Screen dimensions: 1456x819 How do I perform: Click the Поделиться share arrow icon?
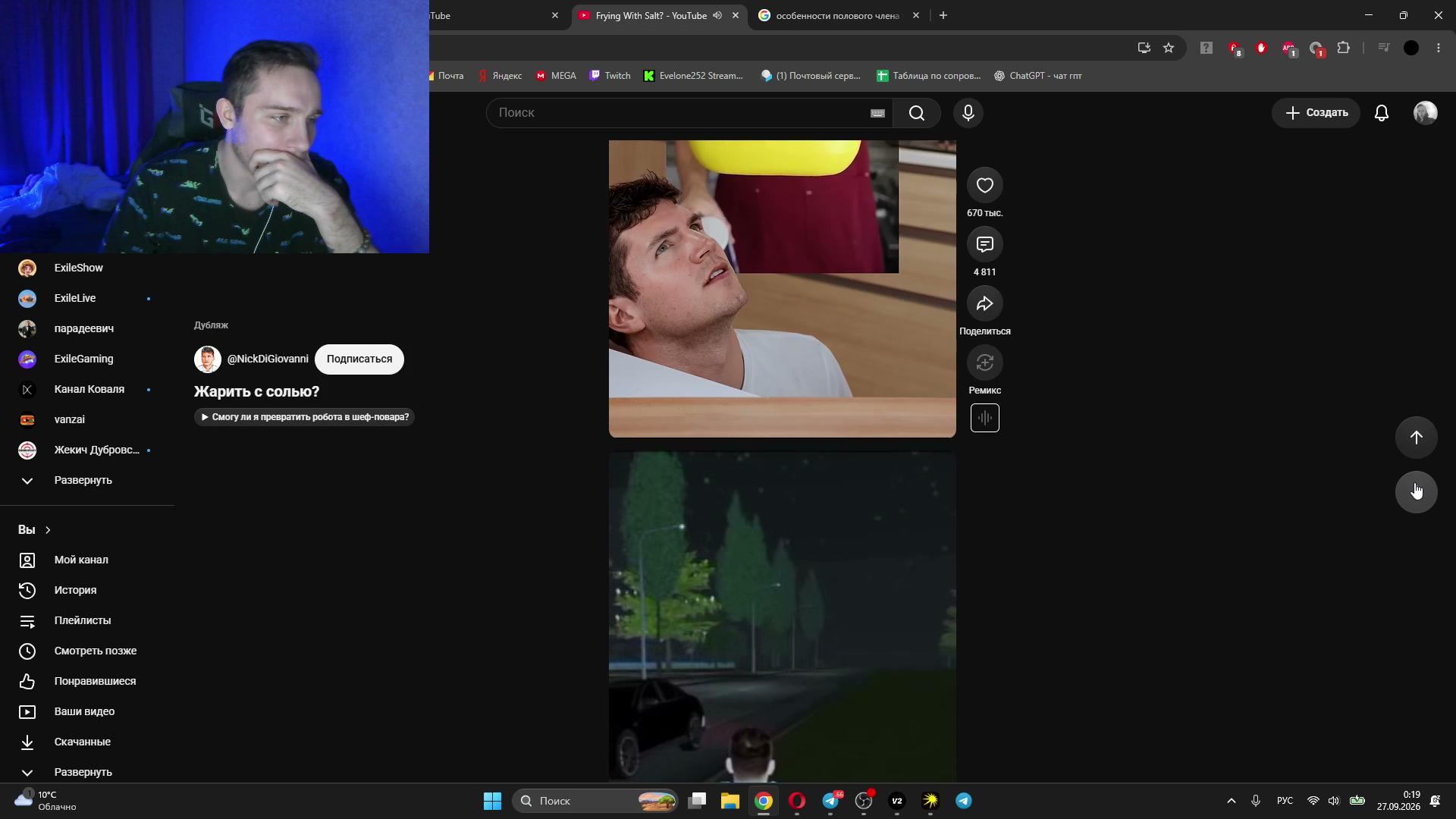point(984,303)
